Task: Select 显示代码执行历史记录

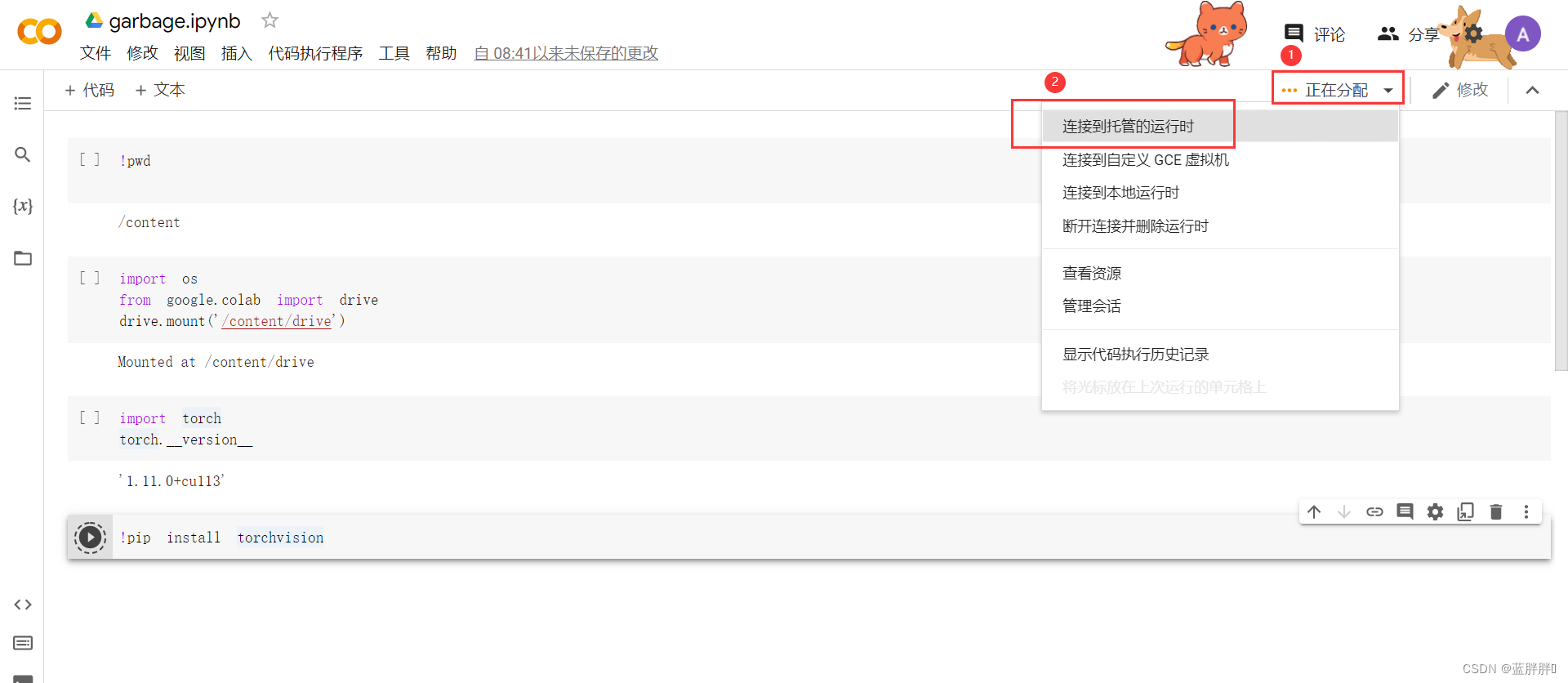Action: [x=1220, y=355]
